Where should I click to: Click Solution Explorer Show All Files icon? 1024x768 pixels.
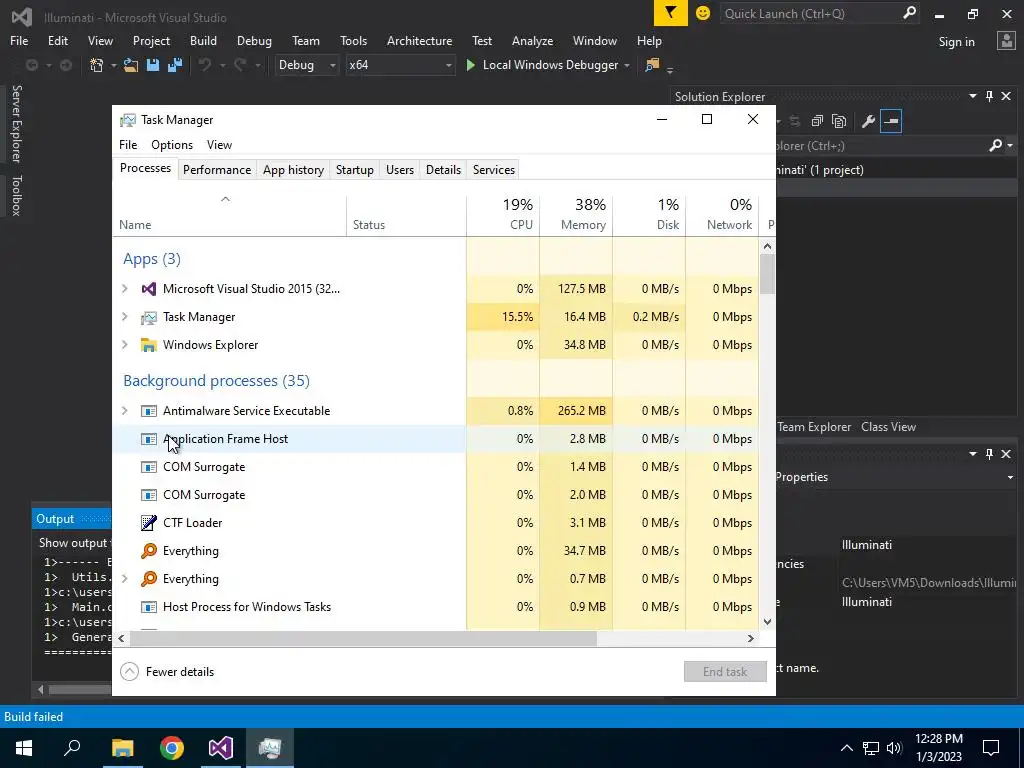[839, 121]
